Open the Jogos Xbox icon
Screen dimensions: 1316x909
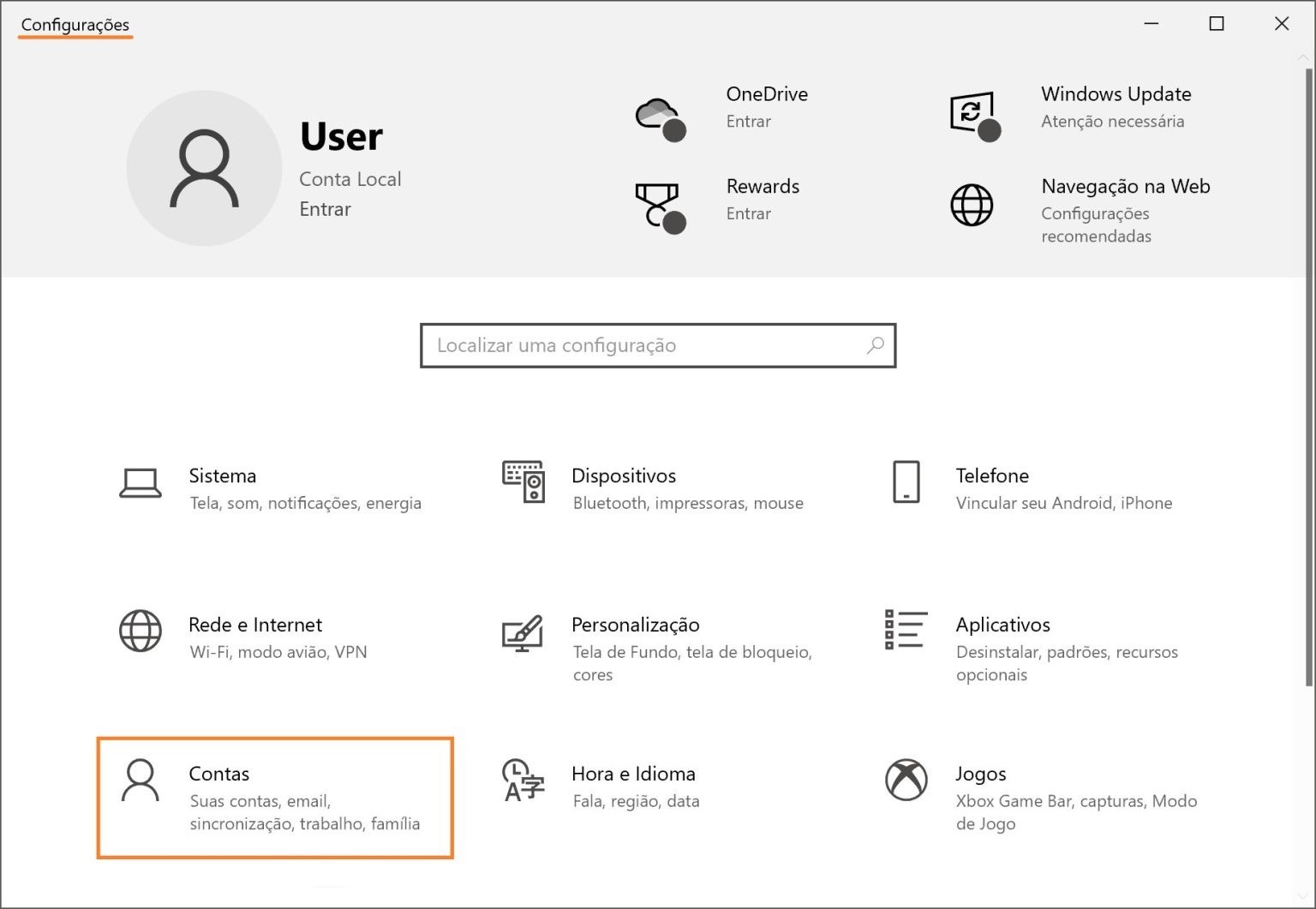coord(906,780)
